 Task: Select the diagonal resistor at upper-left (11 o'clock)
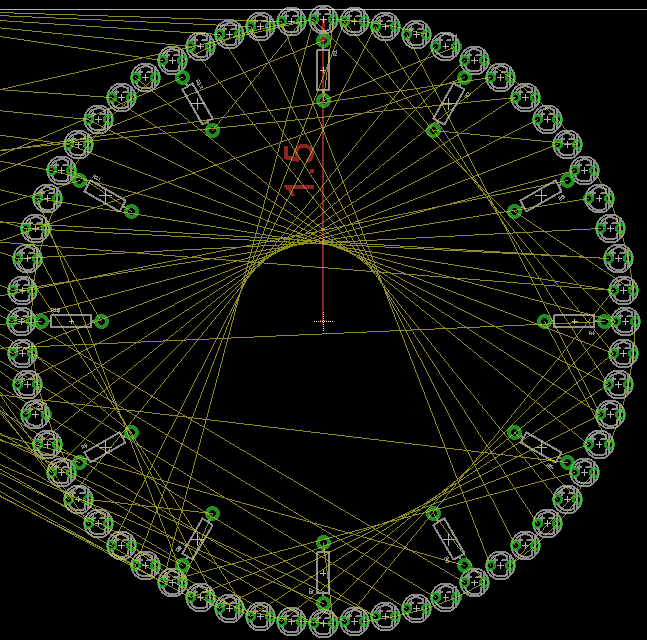[197, 103]
